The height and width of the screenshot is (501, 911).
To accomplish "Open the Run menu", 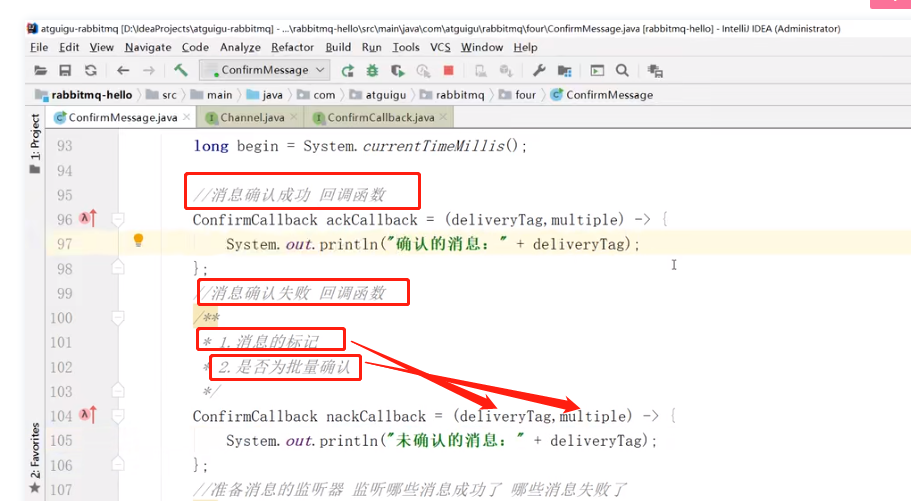I will pyautogui.click(x=372, y=47).
